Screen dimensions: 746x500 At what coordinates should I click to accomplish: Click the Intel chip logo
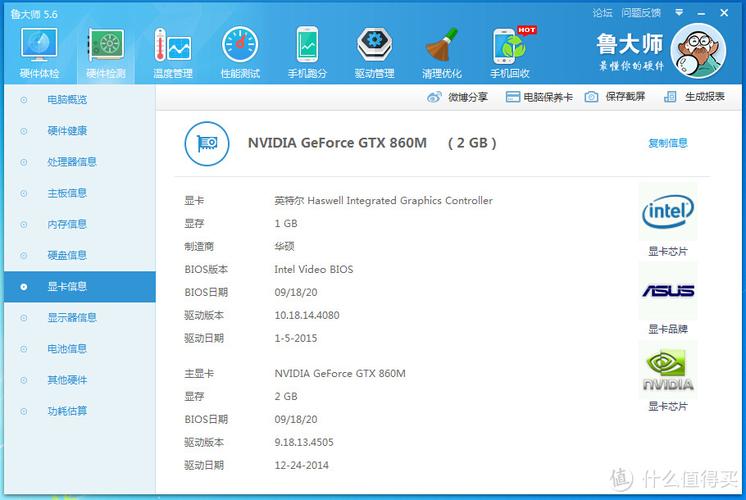[667, 212]
